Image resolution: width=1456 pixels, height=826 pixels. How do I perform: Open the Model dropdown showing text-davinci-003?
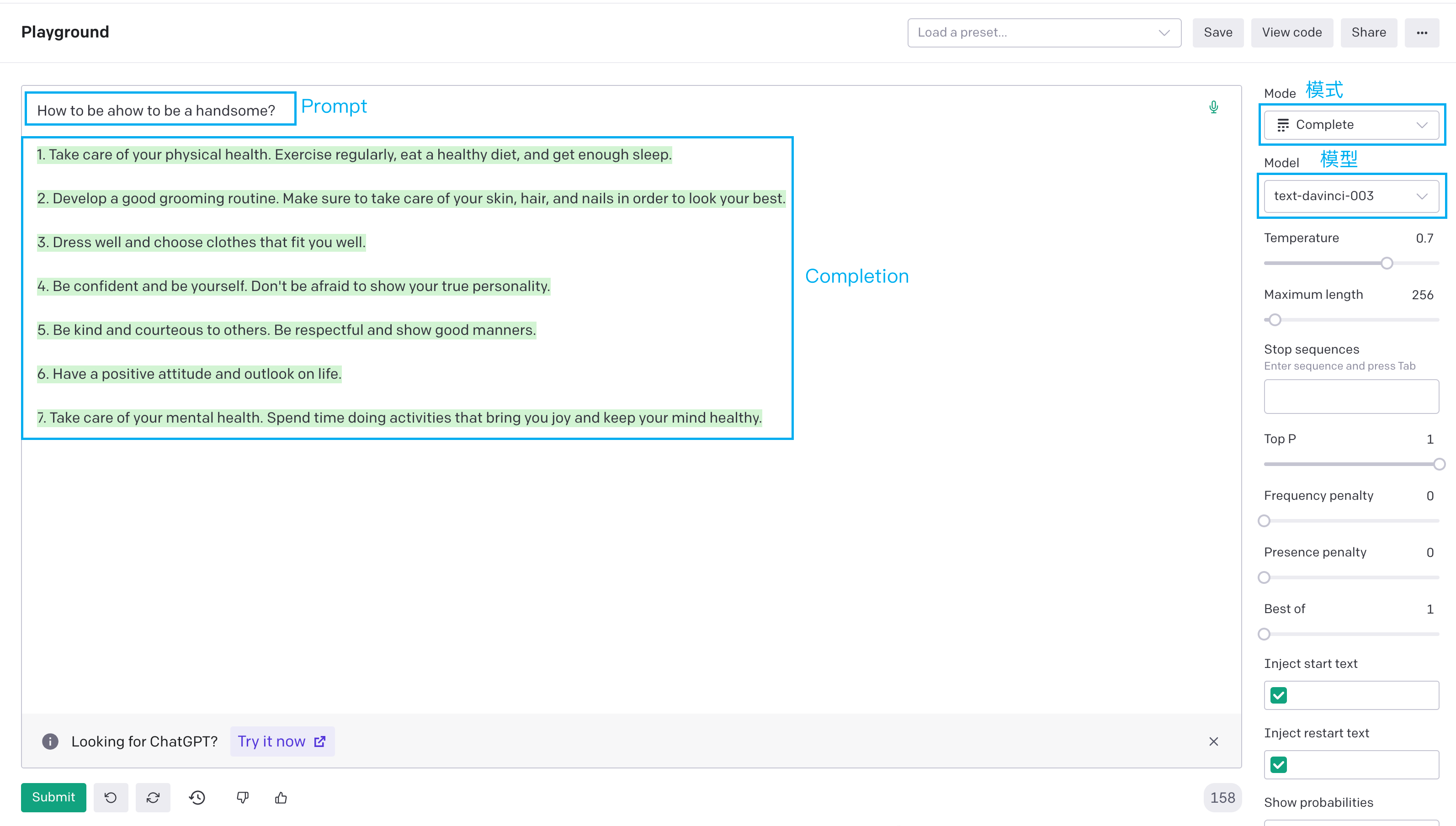click(1351, 196)
